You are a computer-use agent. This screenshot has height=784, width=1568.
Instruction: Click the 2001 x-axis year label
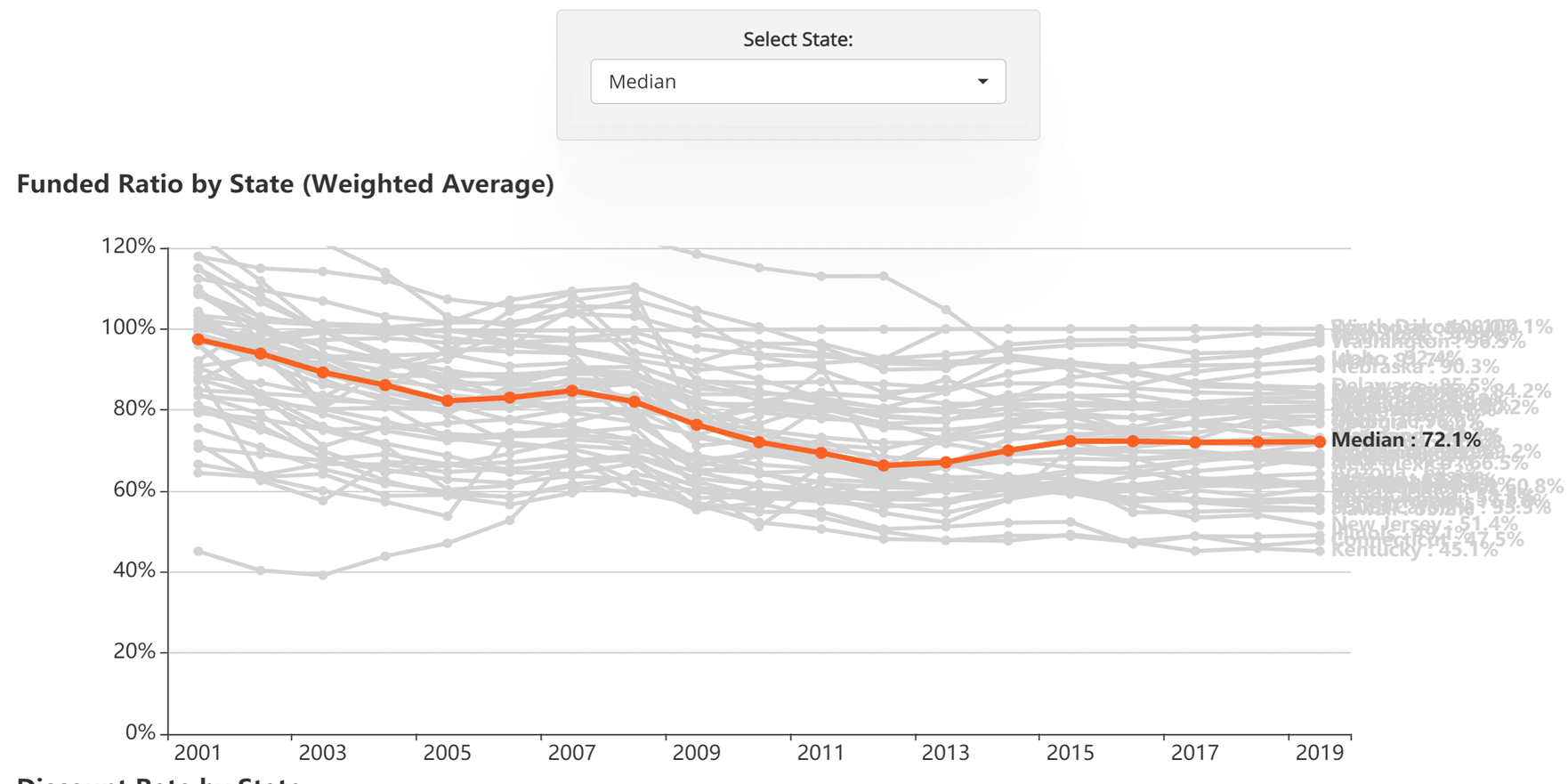click(x=198, y=753)
